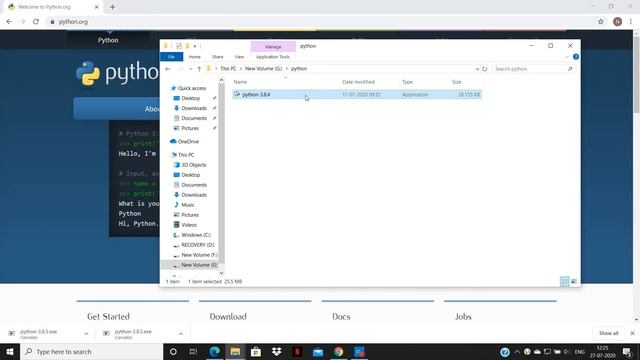The width and height of the screenshot is (640, 360).
Task: Open options for first python exe download
Action: click(86, 334)
